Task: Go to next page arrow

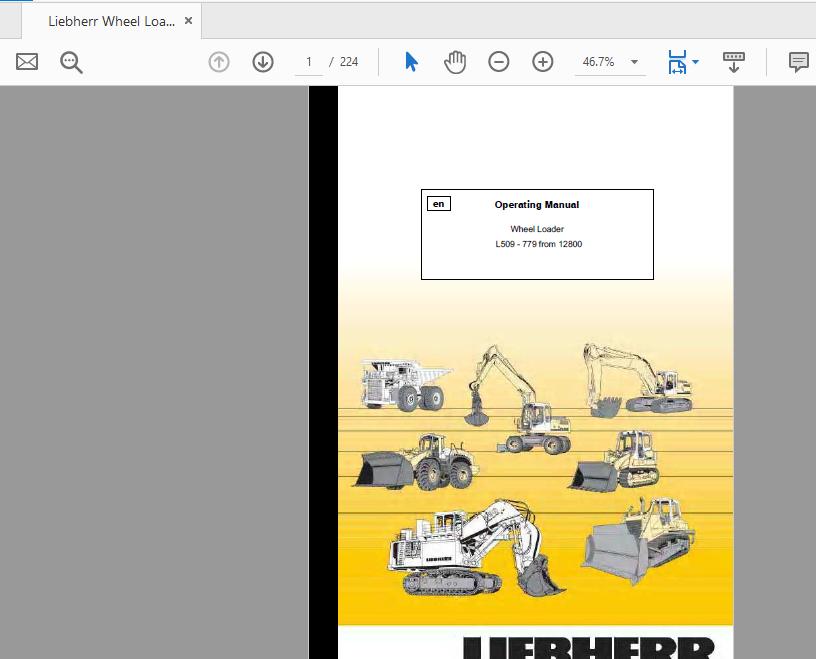Action: [263, 62]
